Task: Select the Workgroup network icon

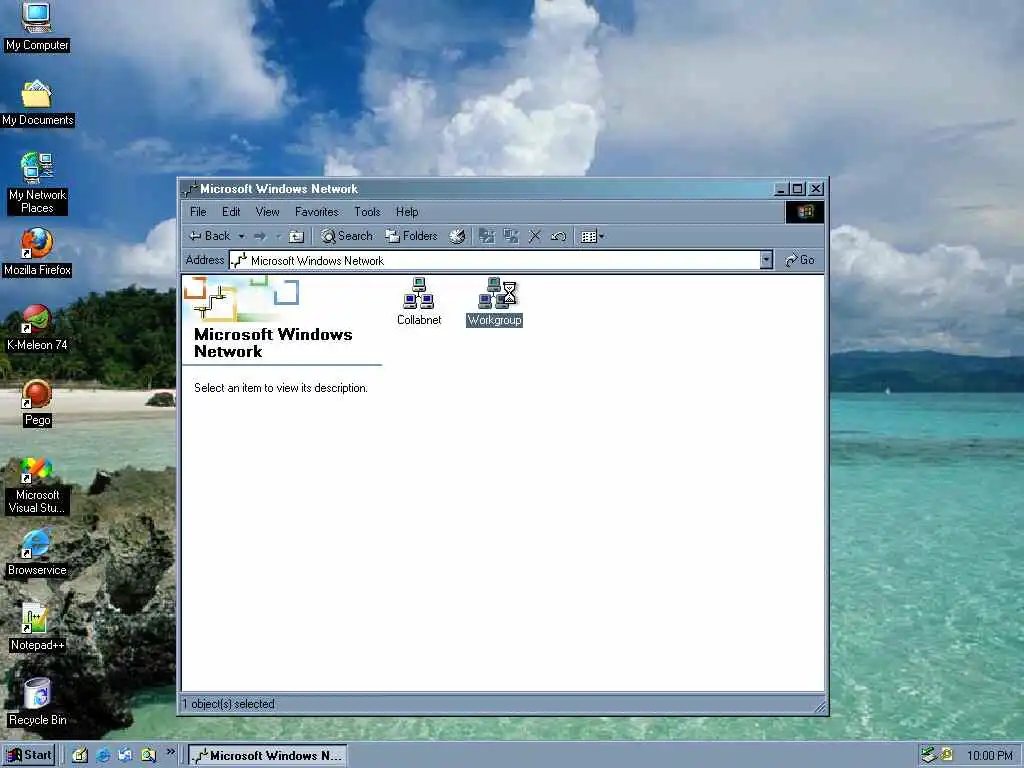Action: point(494,302)
